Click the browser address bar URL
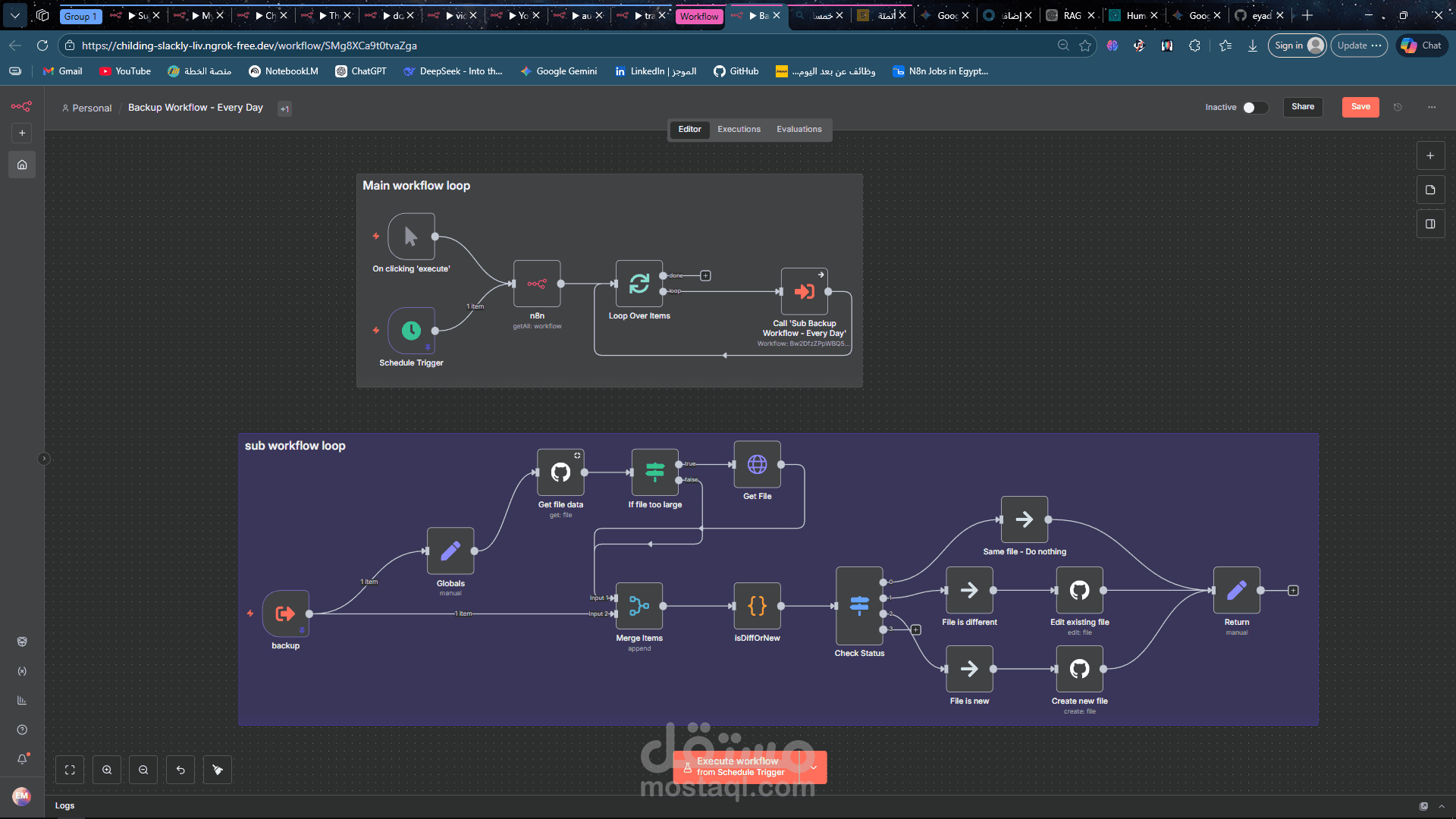 click(250, 45)
